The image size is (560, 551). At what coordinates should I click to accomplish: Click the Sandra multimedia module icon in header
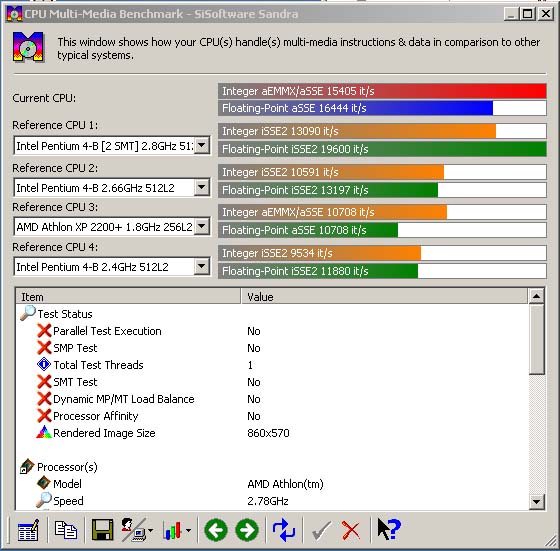(28, 47)
